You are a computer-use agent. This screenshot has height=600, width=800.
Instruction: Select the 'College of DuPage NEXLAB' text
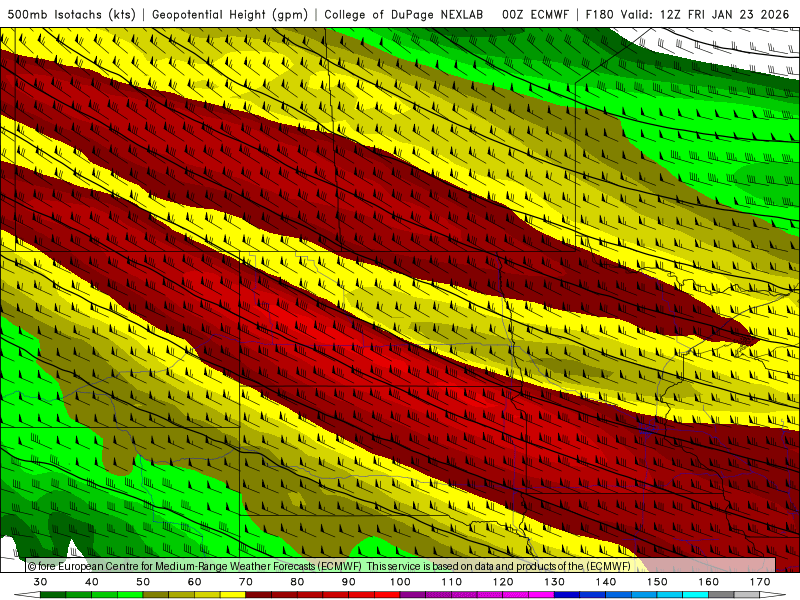point(404,14)
